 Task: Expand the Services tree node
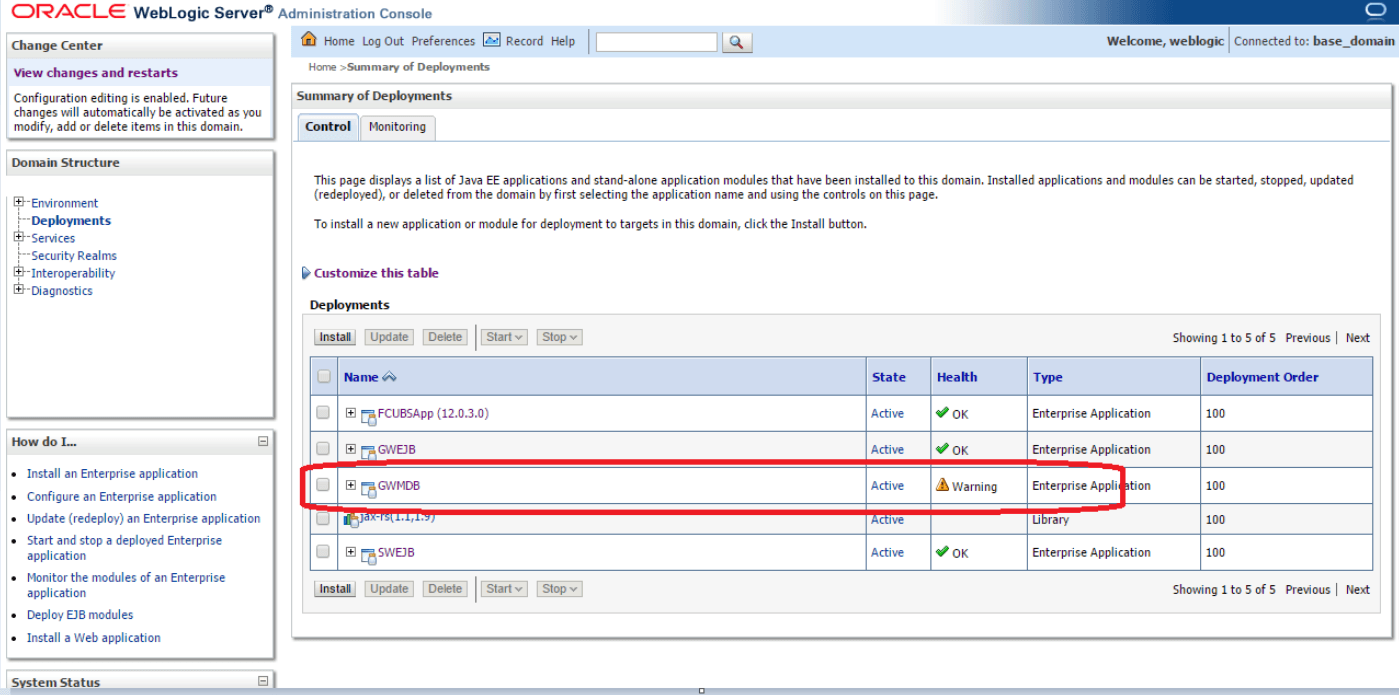[x=19, y=237]
